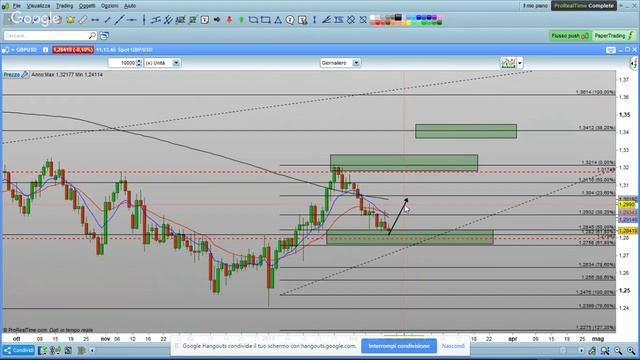This screenshot has height=360, width=640.
Task: Click the magnifier search icon
Action: pos(92,36)
